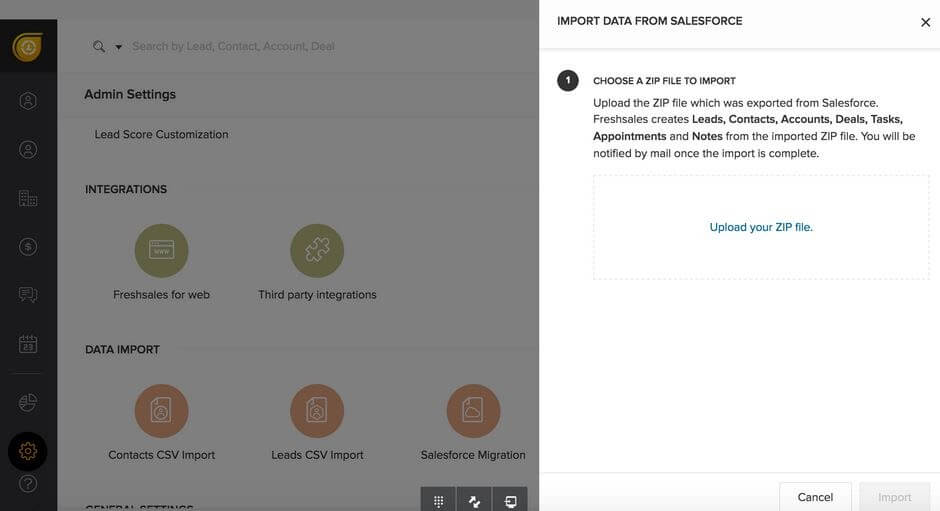
Task: Click the Contacts CSV Import label
Action: (161, 455)
